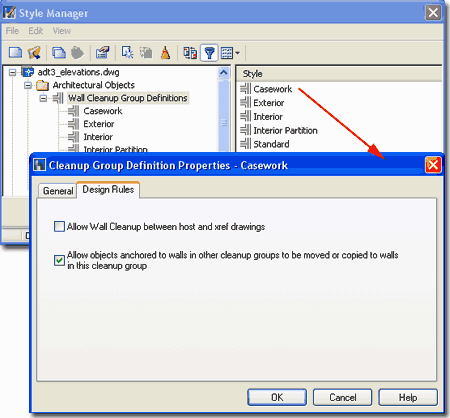Uncheck allow anchored objects to be moved checkbox
This screenshot has height=418, width=450.
click(59, 260)
